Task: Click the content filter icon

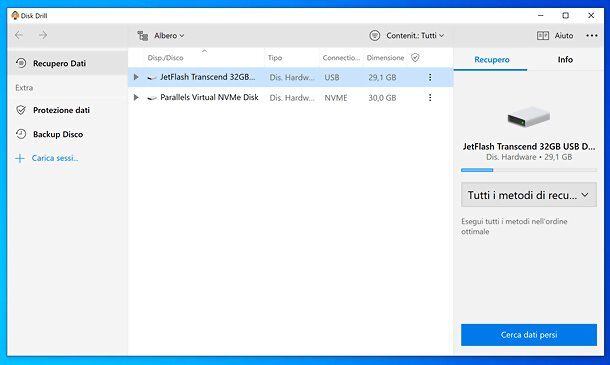Action: click(375, 36)
